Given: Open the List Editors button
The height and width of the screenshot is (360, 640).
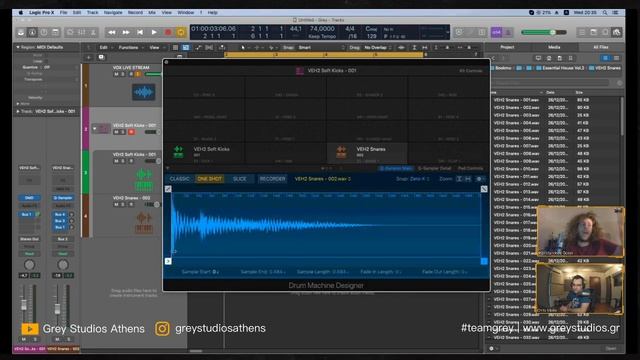Looking at the screenshot, I should tap(582, 32).
